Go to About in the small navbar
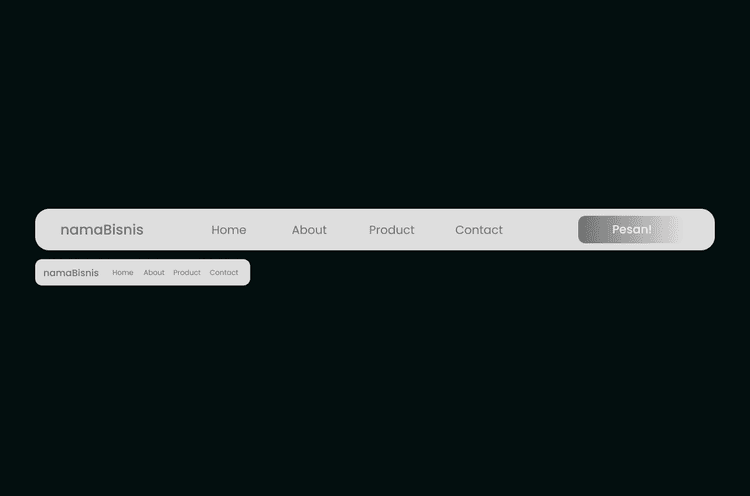The width and height of the screenshot is (750, 496). (x=154, y=272)
